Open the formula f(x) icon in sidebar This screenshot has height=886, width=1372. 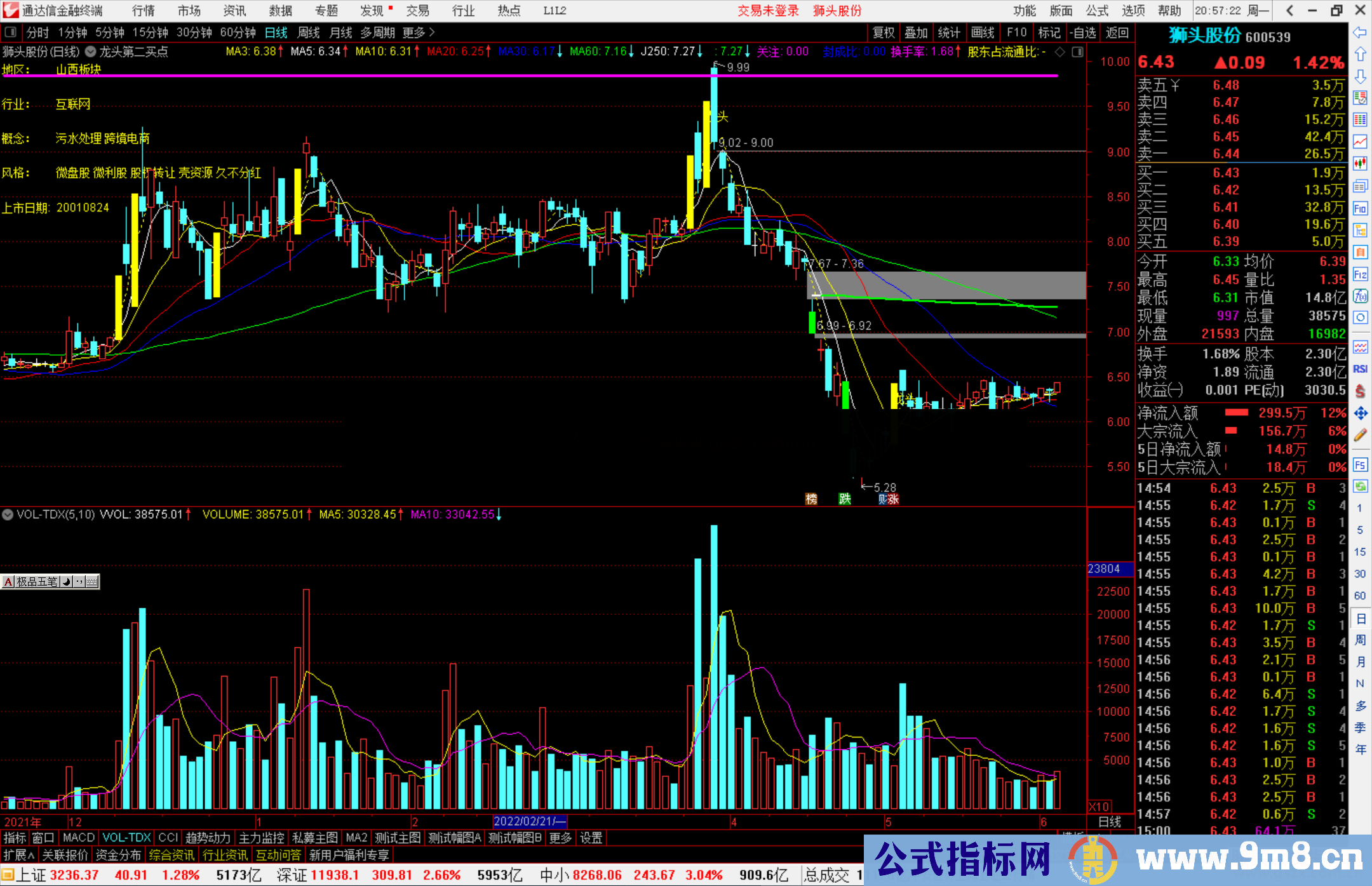pos(1360,296)
